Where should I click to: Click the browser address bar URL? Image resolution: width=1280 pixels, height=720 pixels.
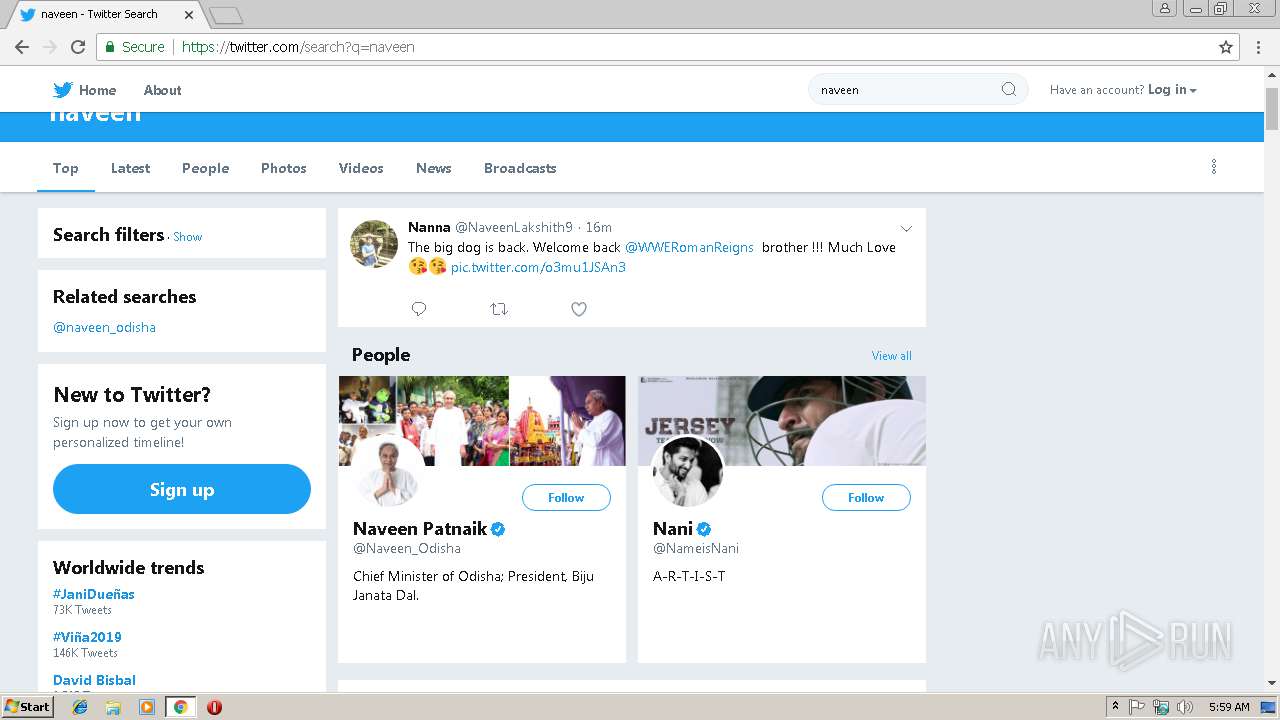point(298,47)
